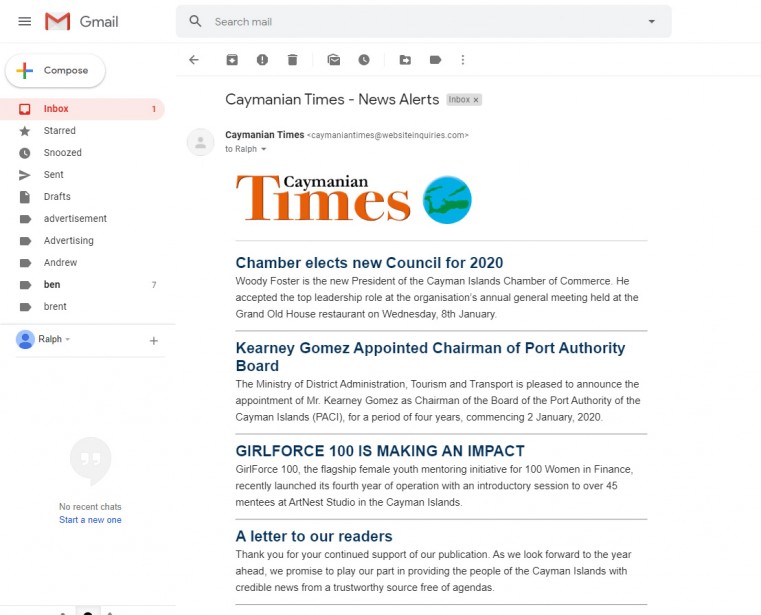Click the 'No recent chats' text
761x615 pixels.
(x=90, y=506)
